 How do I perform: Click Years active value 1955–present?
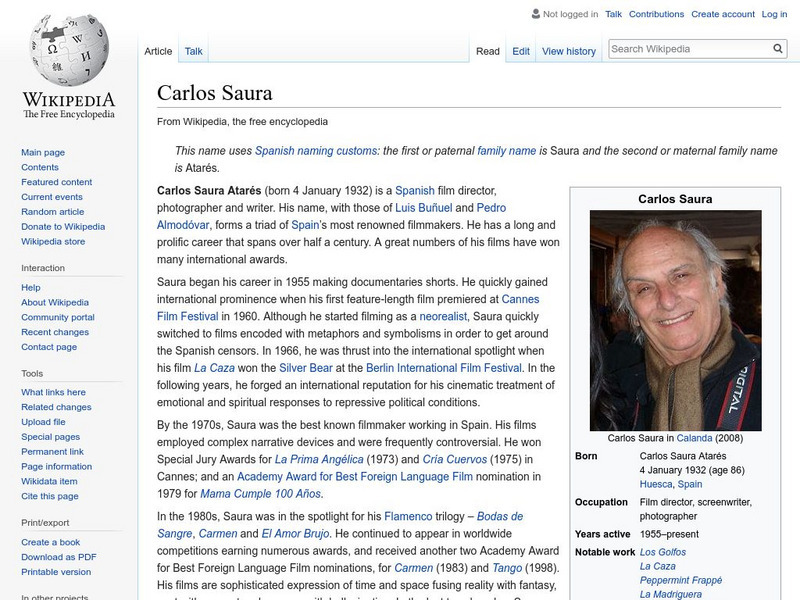(669, 534)
